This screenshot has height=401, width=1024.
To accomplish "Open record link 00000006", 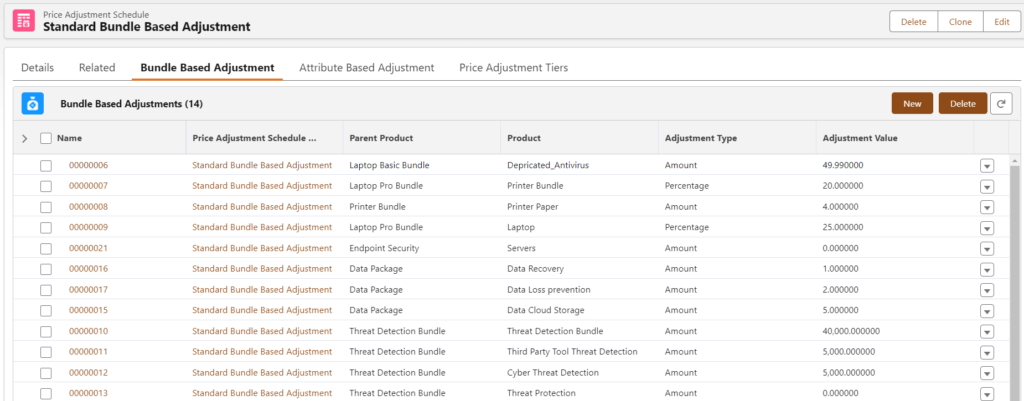I will (88, 165).
